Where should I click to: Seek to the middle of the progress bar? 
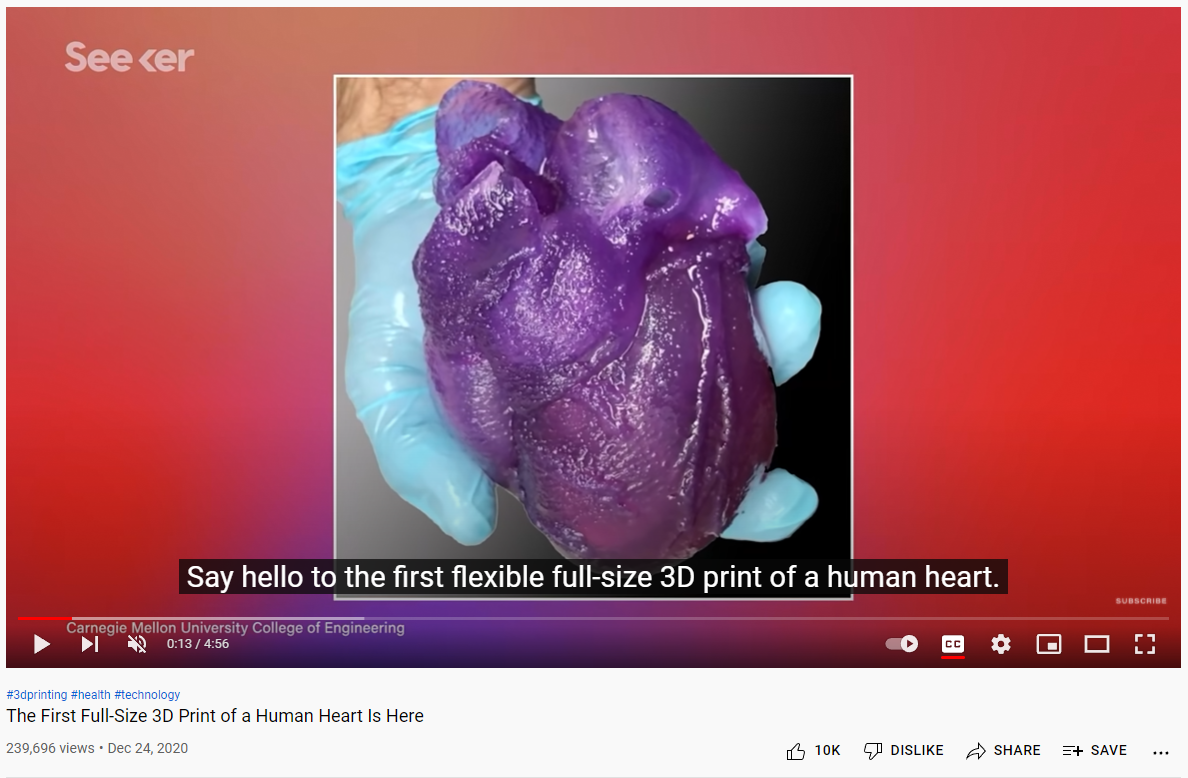[x=593, y=618]
